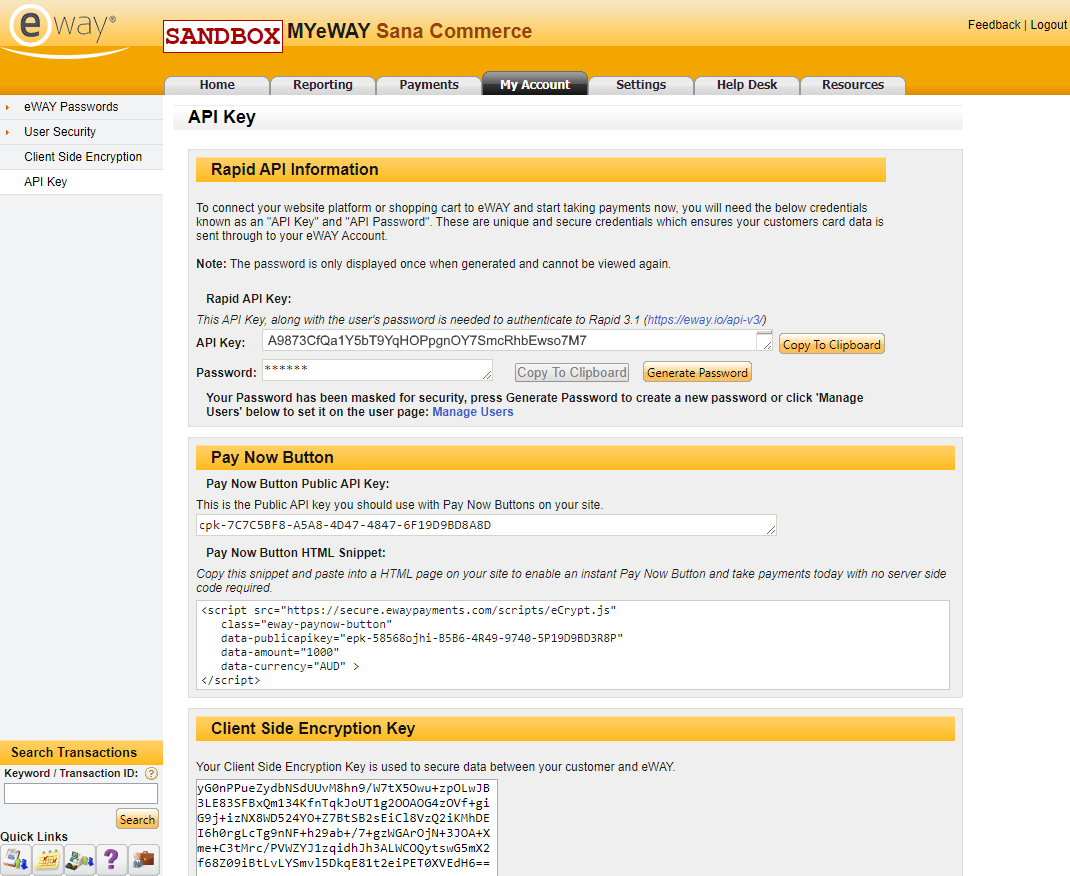This screenshot has height=876, width=1070.
Task: Switch to the Reporting tab
Action: pyautogui.click(x=323, y=85)
